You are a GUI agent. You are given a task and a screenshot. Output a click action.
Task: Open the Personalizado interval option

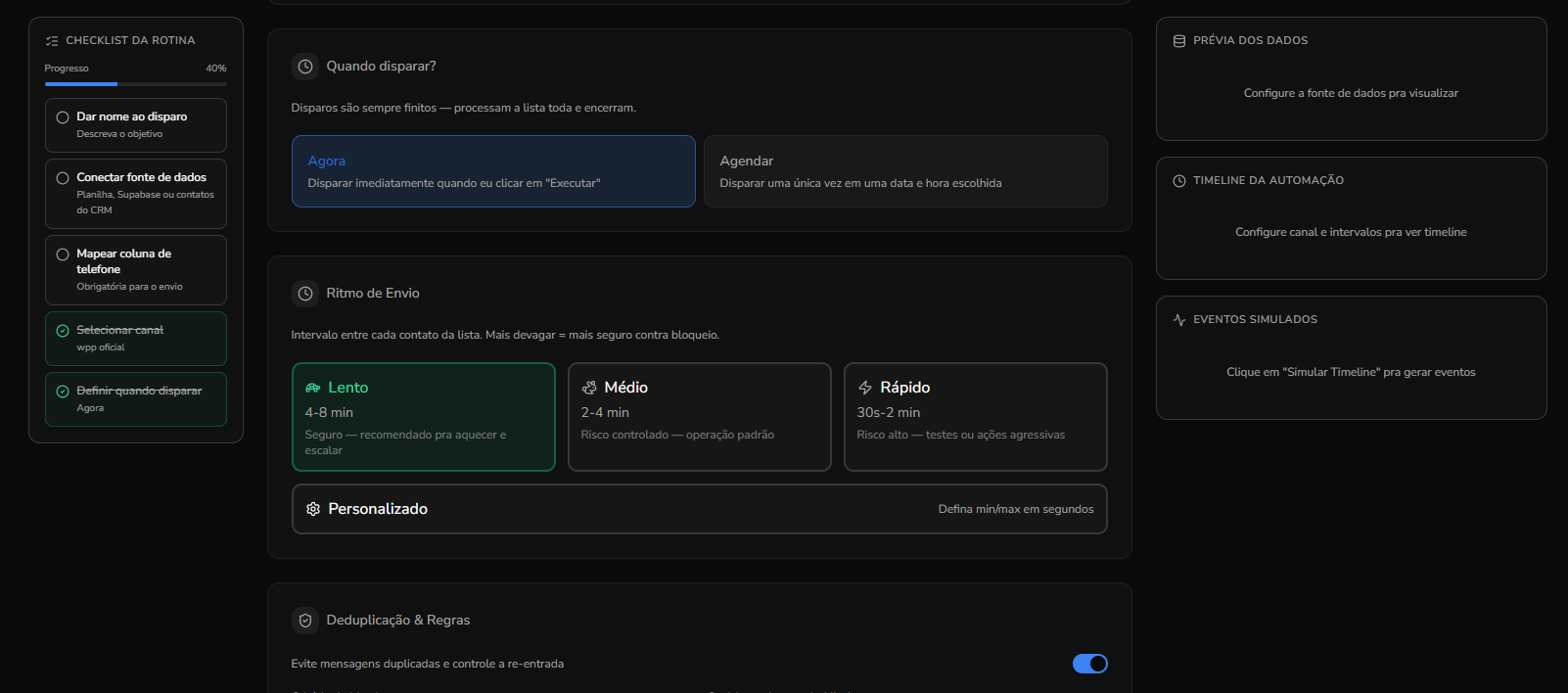pos(700,509)
